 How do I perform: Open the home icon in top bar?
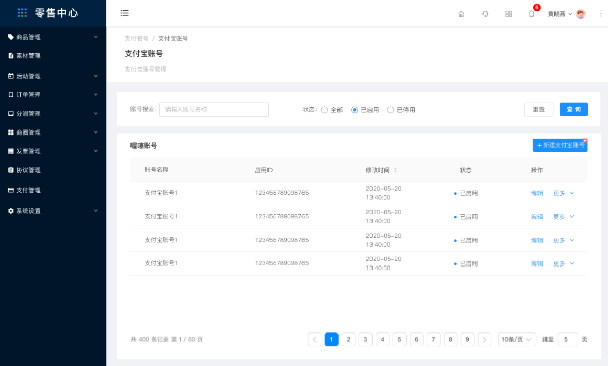click(x=461, y=14)
